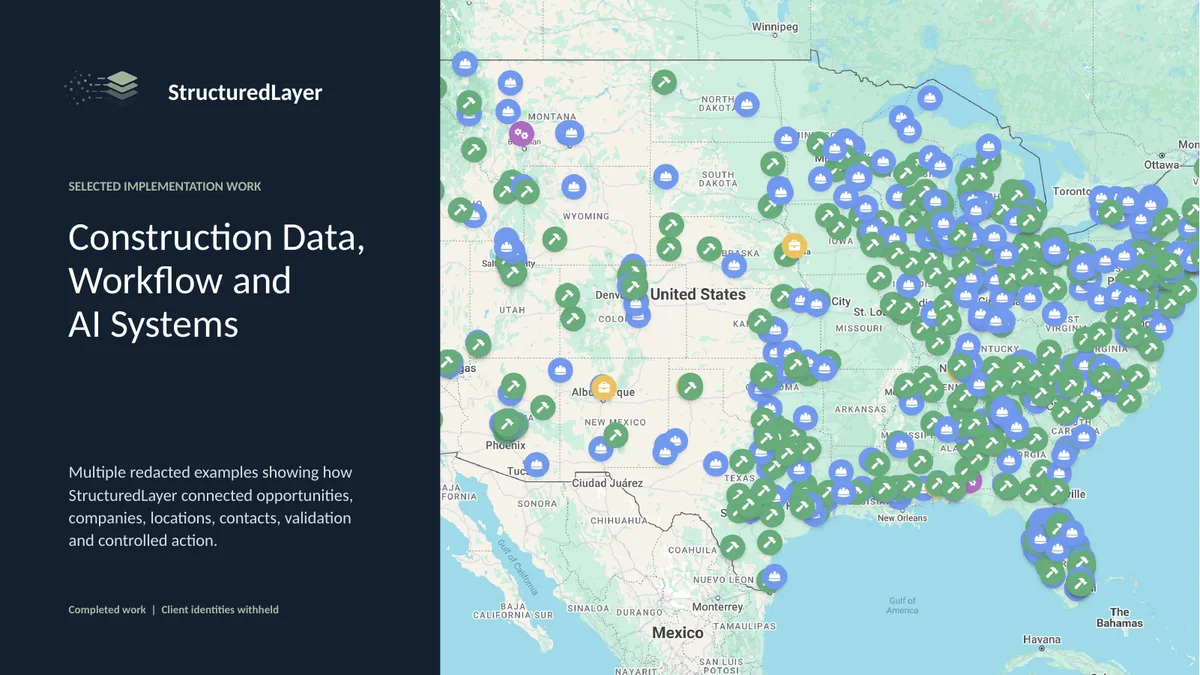Click the 'Completed work' footer text
The height and width of the screenshot is (675, 1200).
pos(107,609)
